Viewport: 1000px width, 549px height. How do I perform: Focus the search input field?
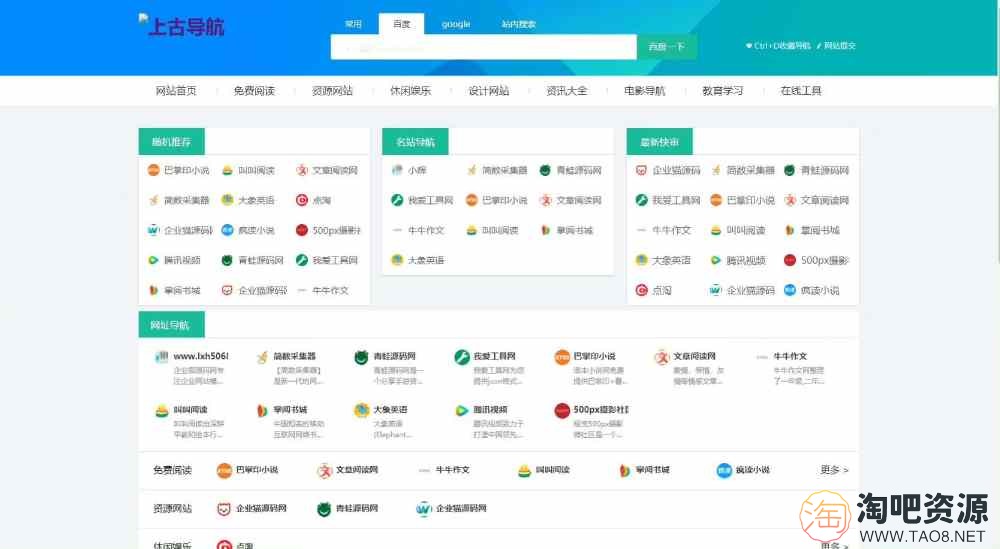pyautogui.click(x=483, y=47)
